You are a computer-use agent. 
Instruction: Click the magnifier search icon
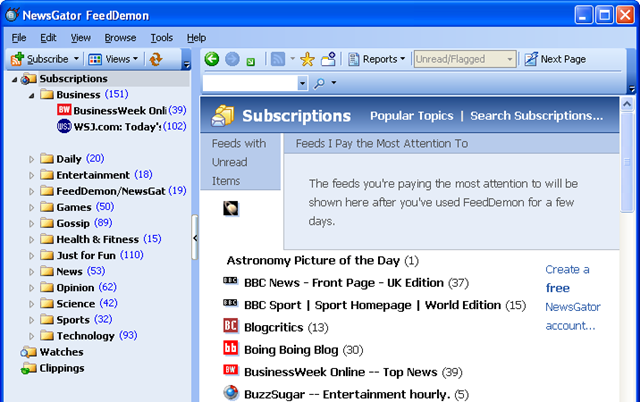coord(319,83)
